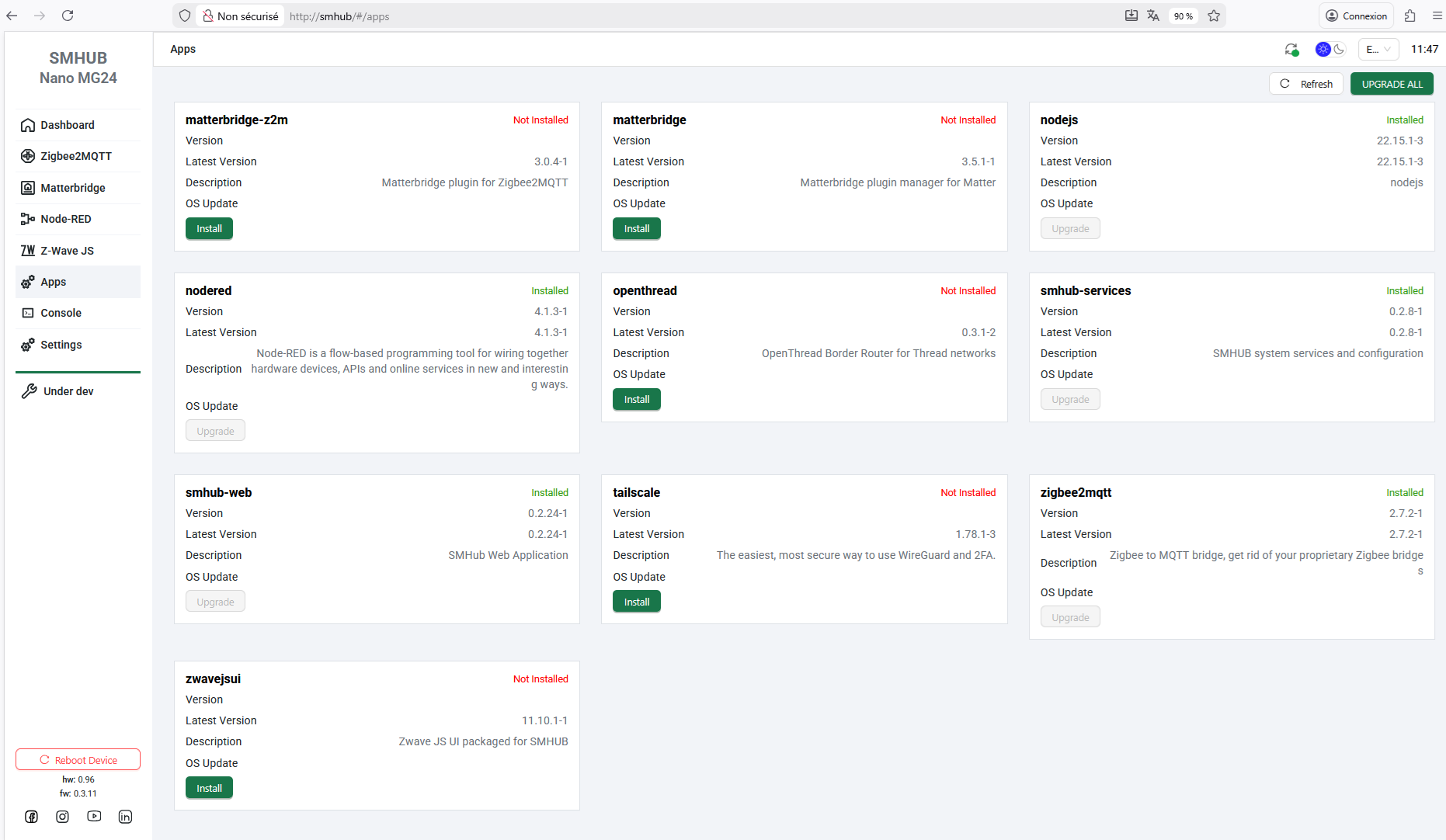
Task: Bookmark this page with the star icon
Action: (1214, 16)
